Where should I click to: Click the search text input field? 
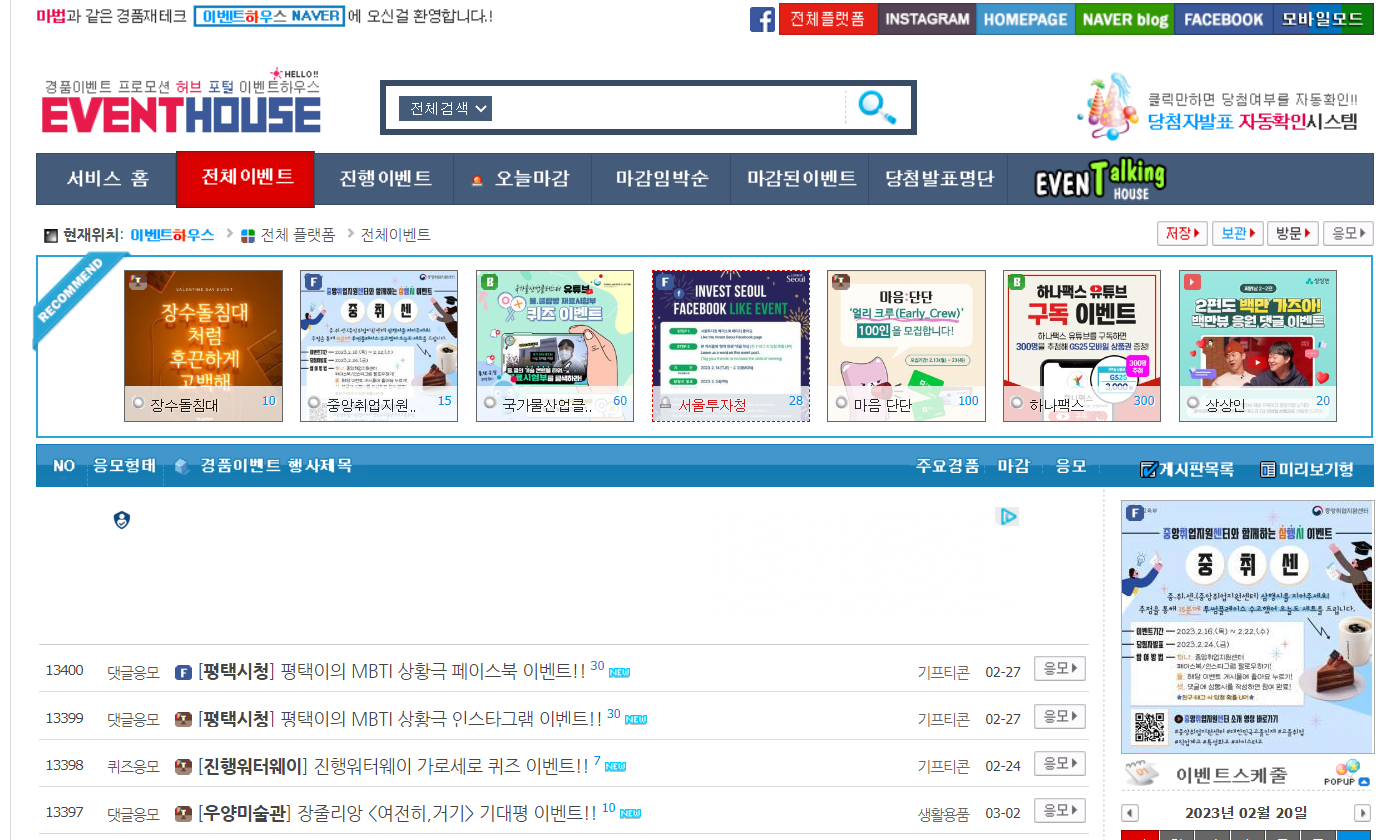[x=670, y=108]
